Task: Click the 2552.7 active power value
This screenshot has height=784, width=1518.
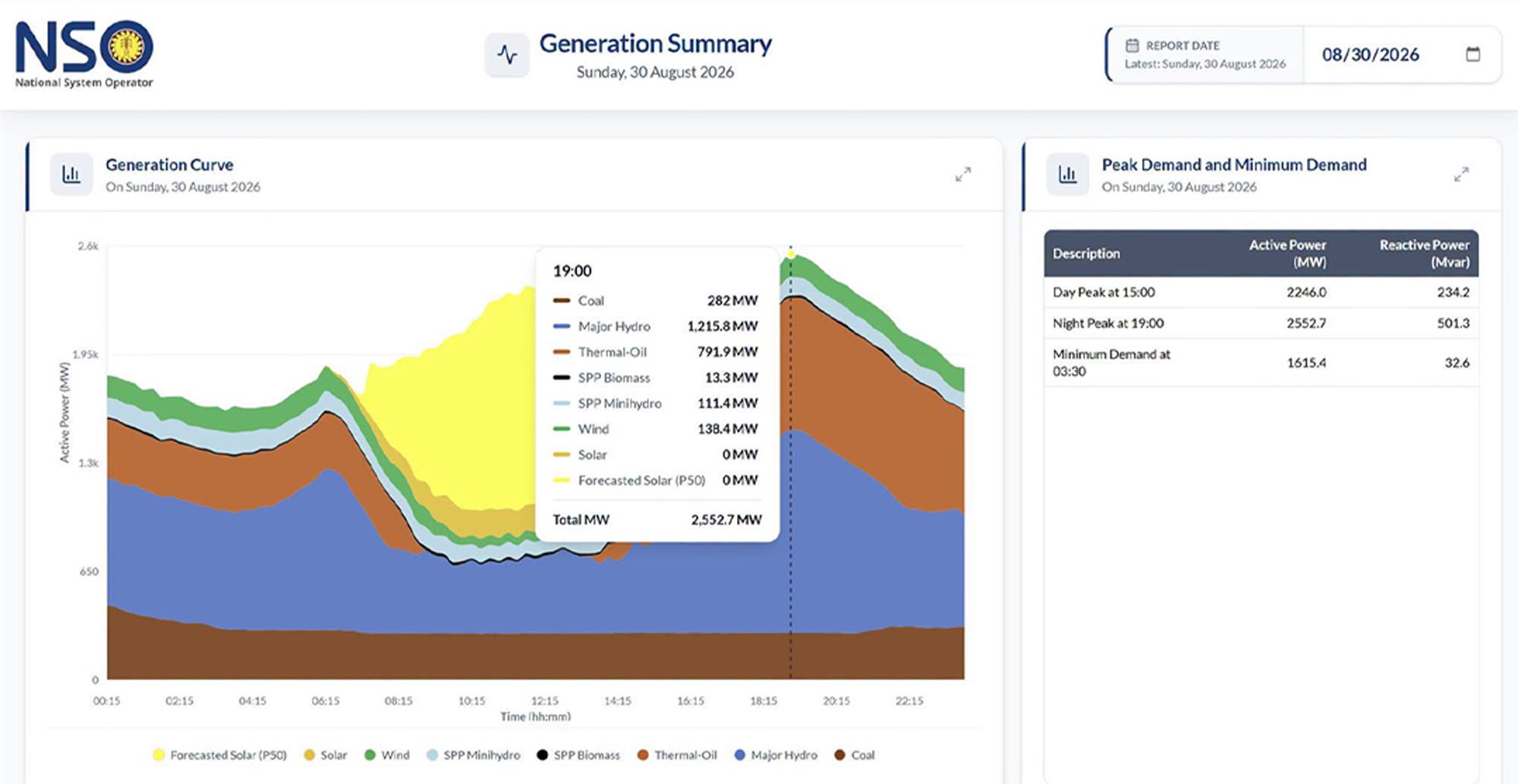Action: (x=1306, y=323)
